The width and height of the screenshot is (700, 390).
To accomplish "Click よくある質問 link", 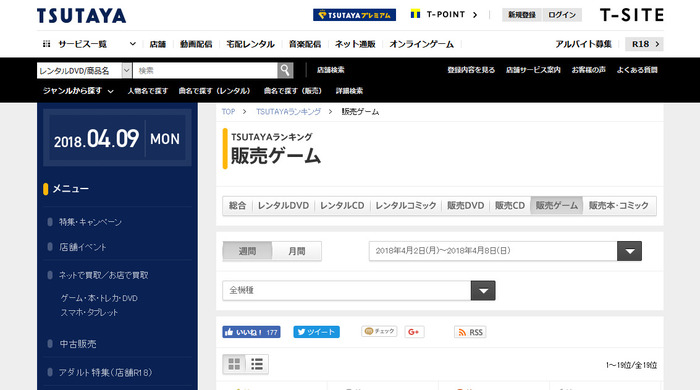I will pyautogui.click(x=637, y=70).
